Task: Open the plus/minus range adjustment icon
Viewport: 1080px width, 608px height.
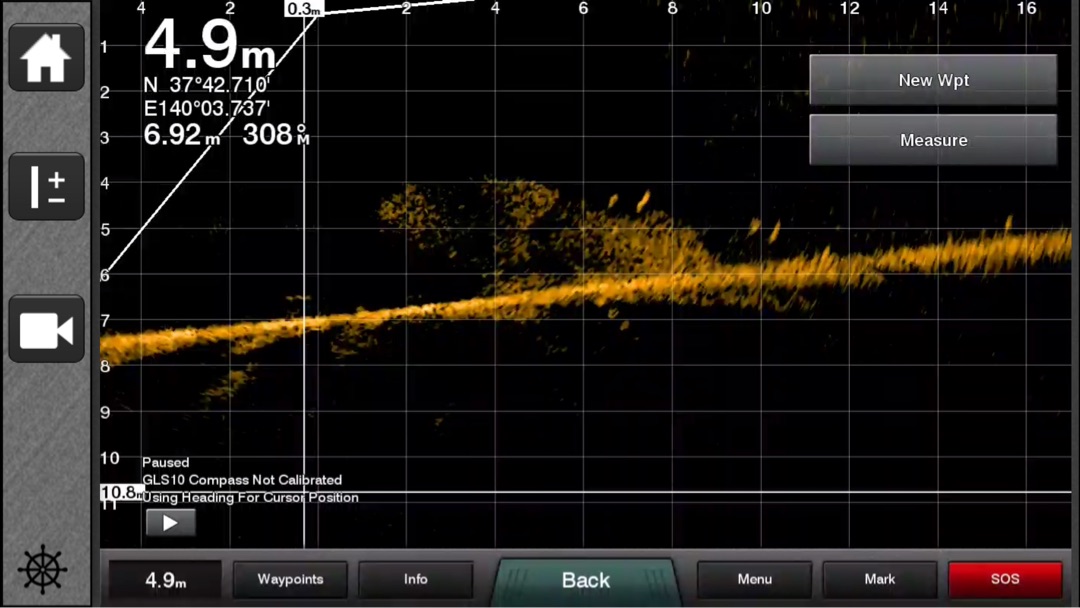Action: 46,187
